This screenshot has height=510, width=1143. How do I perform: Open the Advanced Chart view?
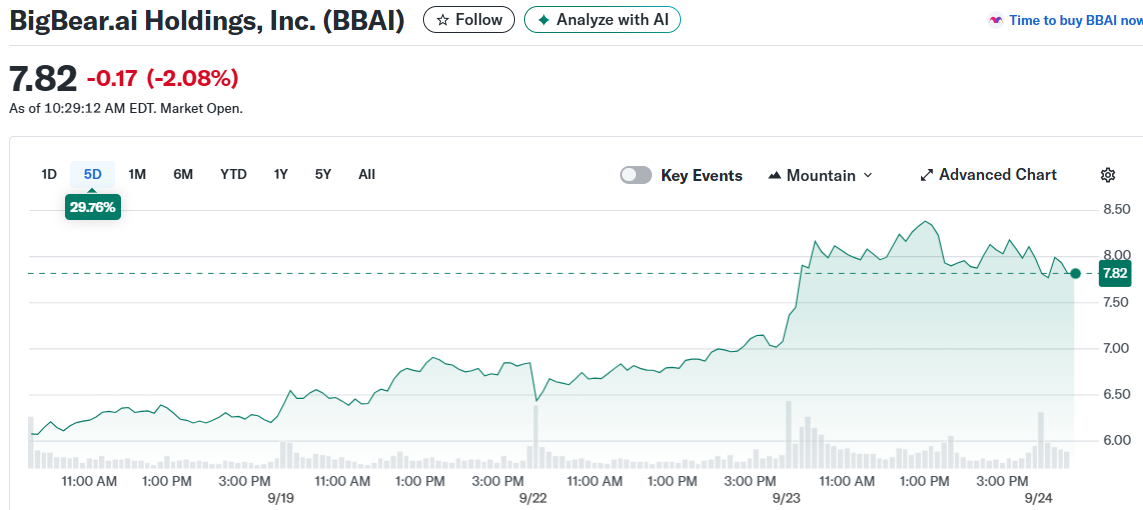coord(988,175)
